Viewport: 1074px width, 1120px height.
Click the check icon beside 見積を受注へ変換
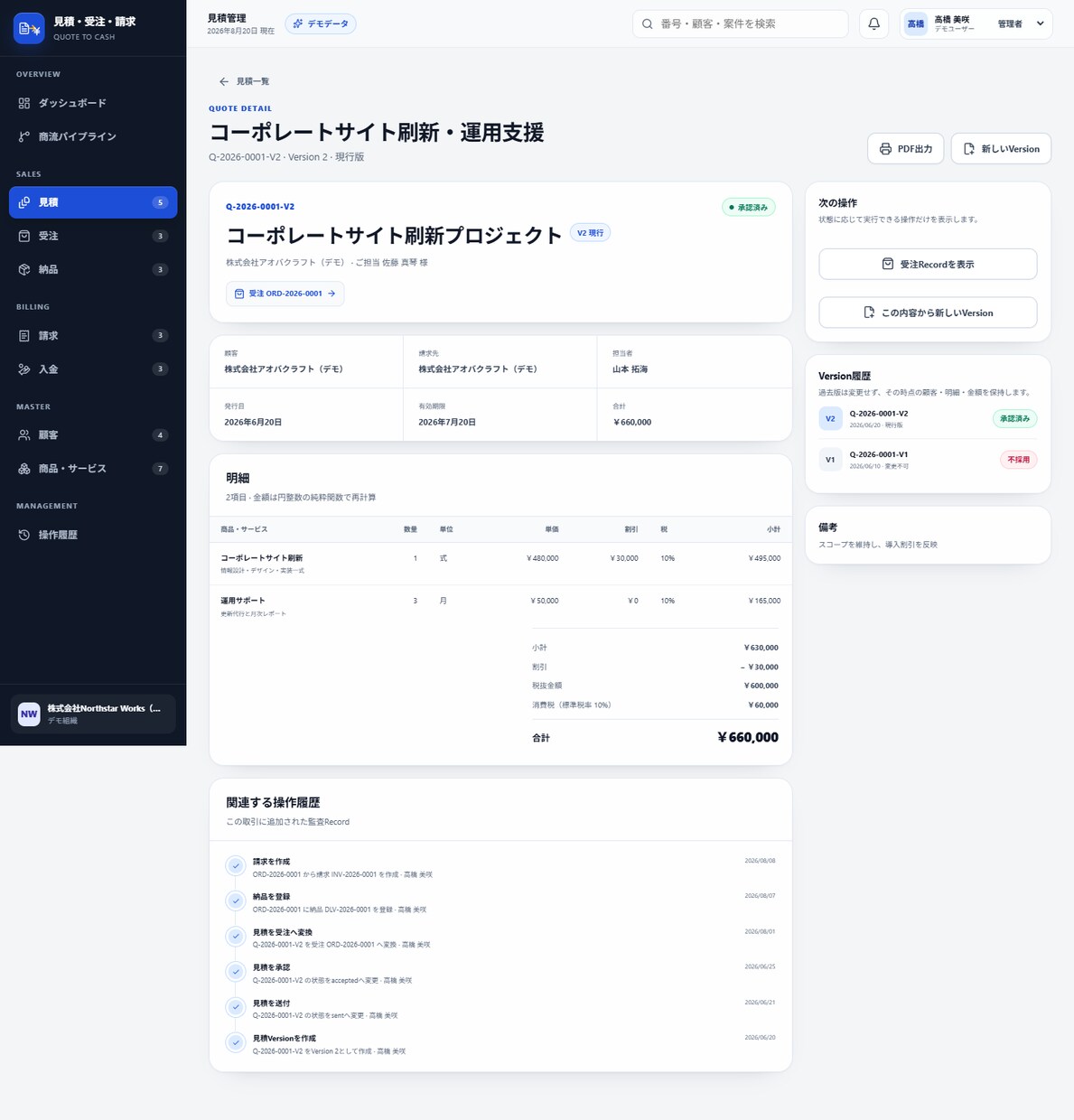[236, 936]
